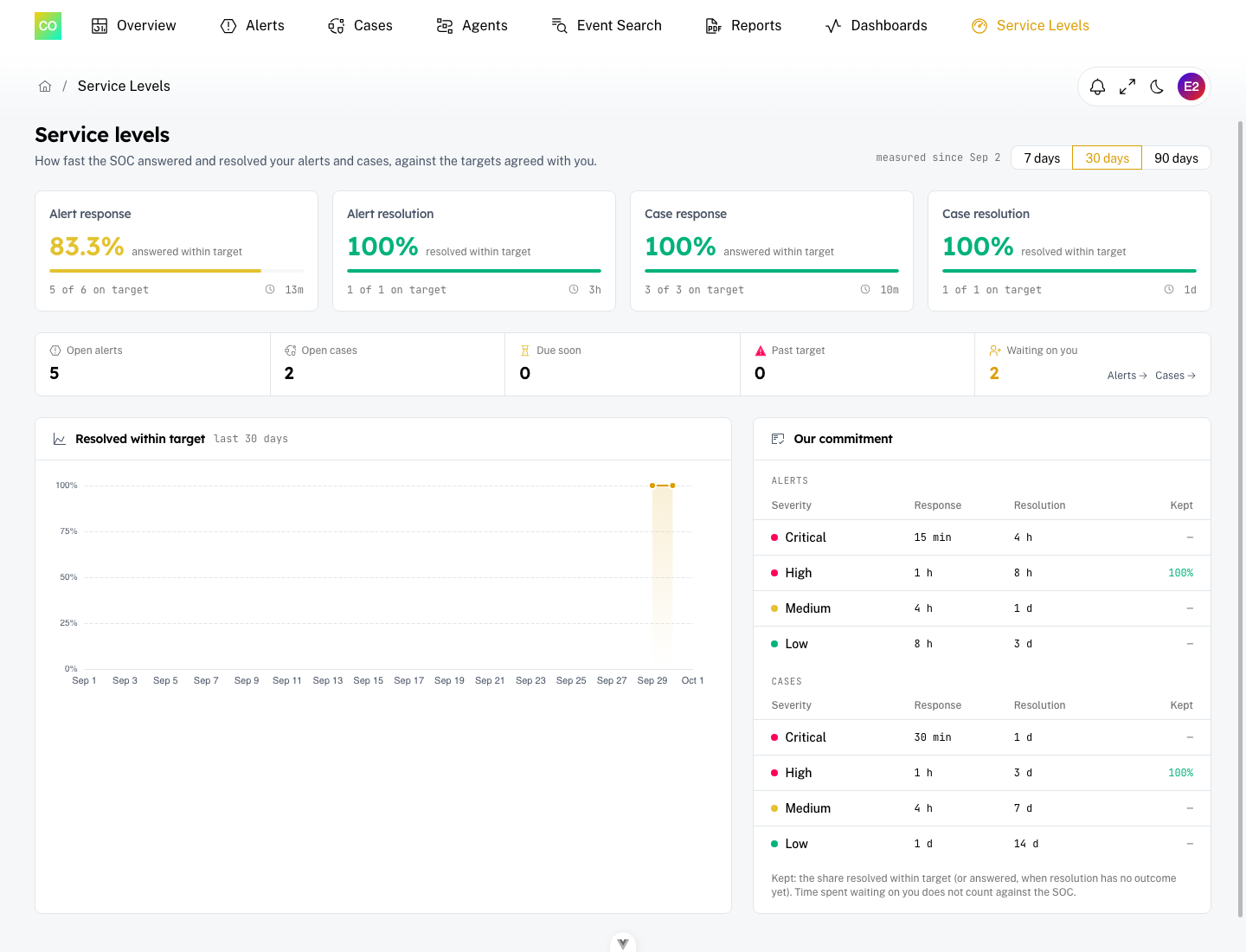Click the Open alerts stat card

[x=152, y=364]
